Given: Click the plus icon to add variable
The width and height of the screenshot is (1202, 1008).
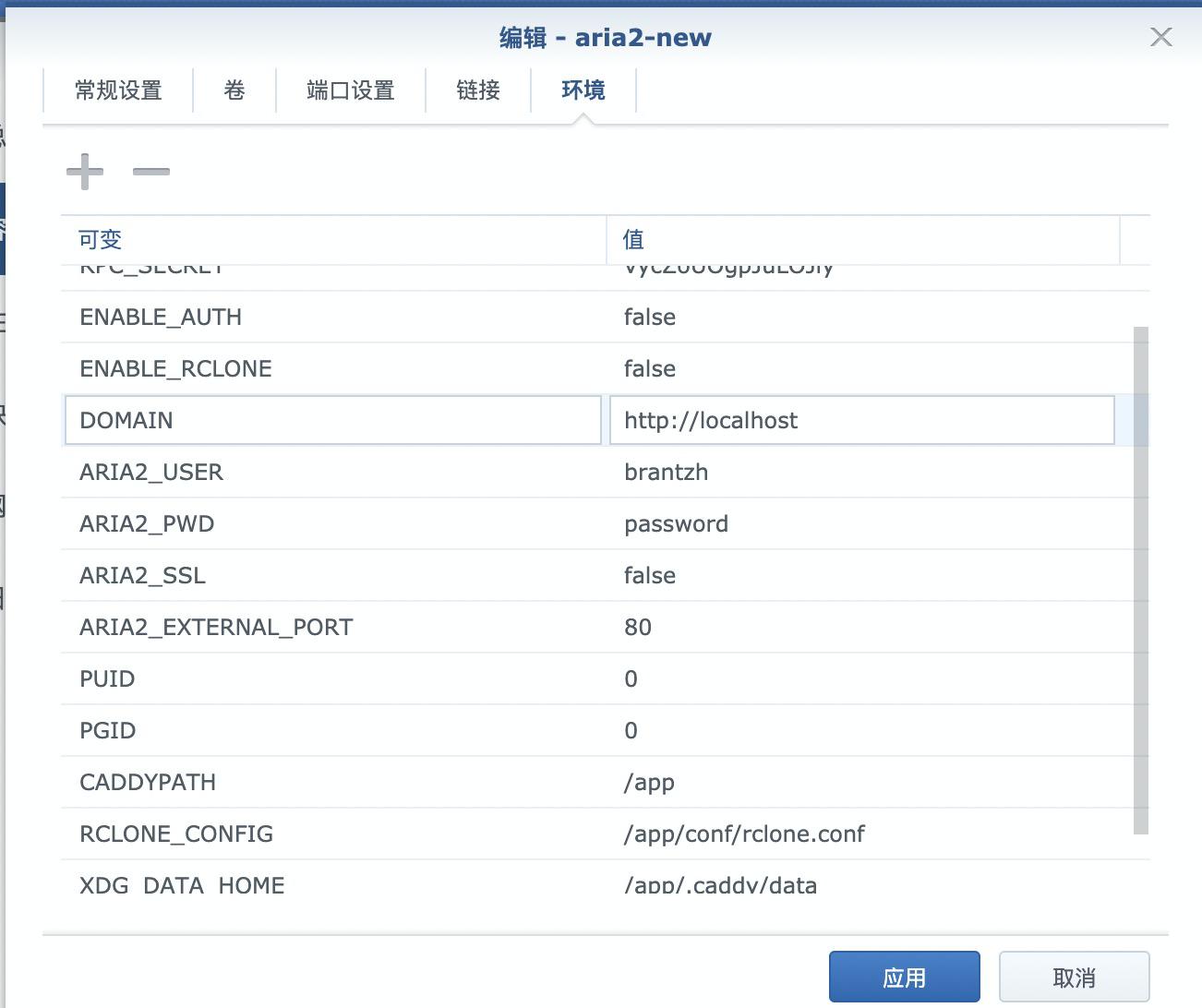Looking at the screenshot, I should 85,171.
